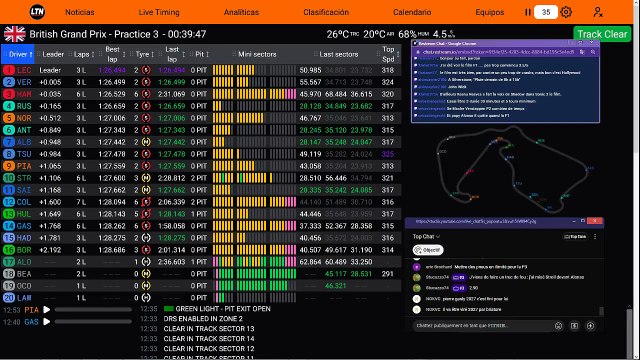Select position badge 20 for LAW
The width and height of the screenshot is (640, 360).
tap(9, 298)
